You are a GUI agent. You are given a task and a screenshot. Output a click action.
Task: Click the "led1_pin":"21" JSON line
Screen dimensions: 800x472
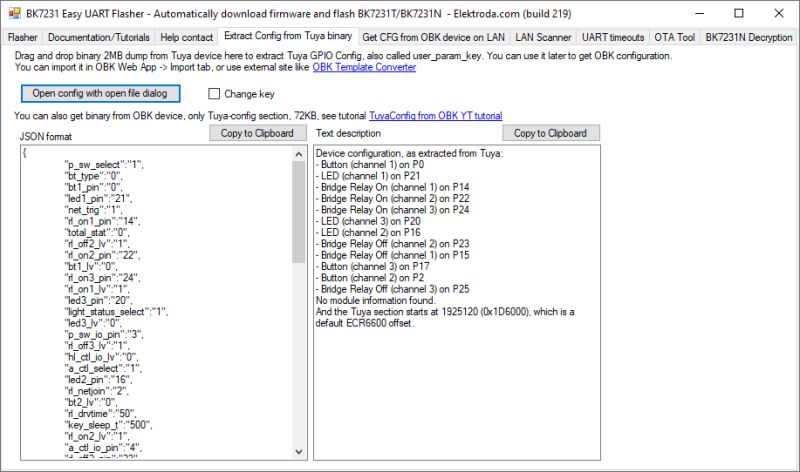point(98,198)
